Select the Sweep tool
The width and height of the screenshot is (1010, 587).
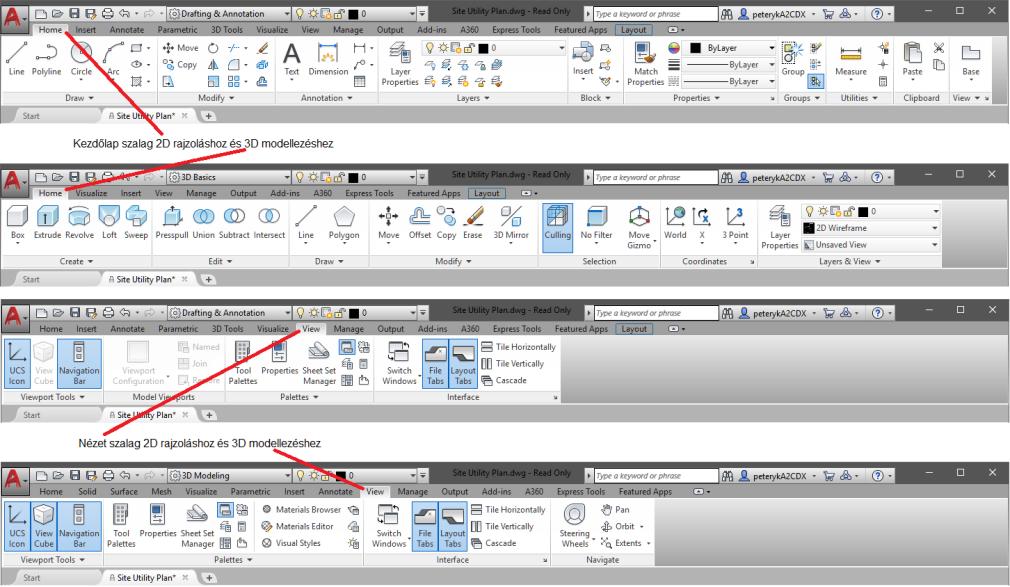click(x=136, y=223)
